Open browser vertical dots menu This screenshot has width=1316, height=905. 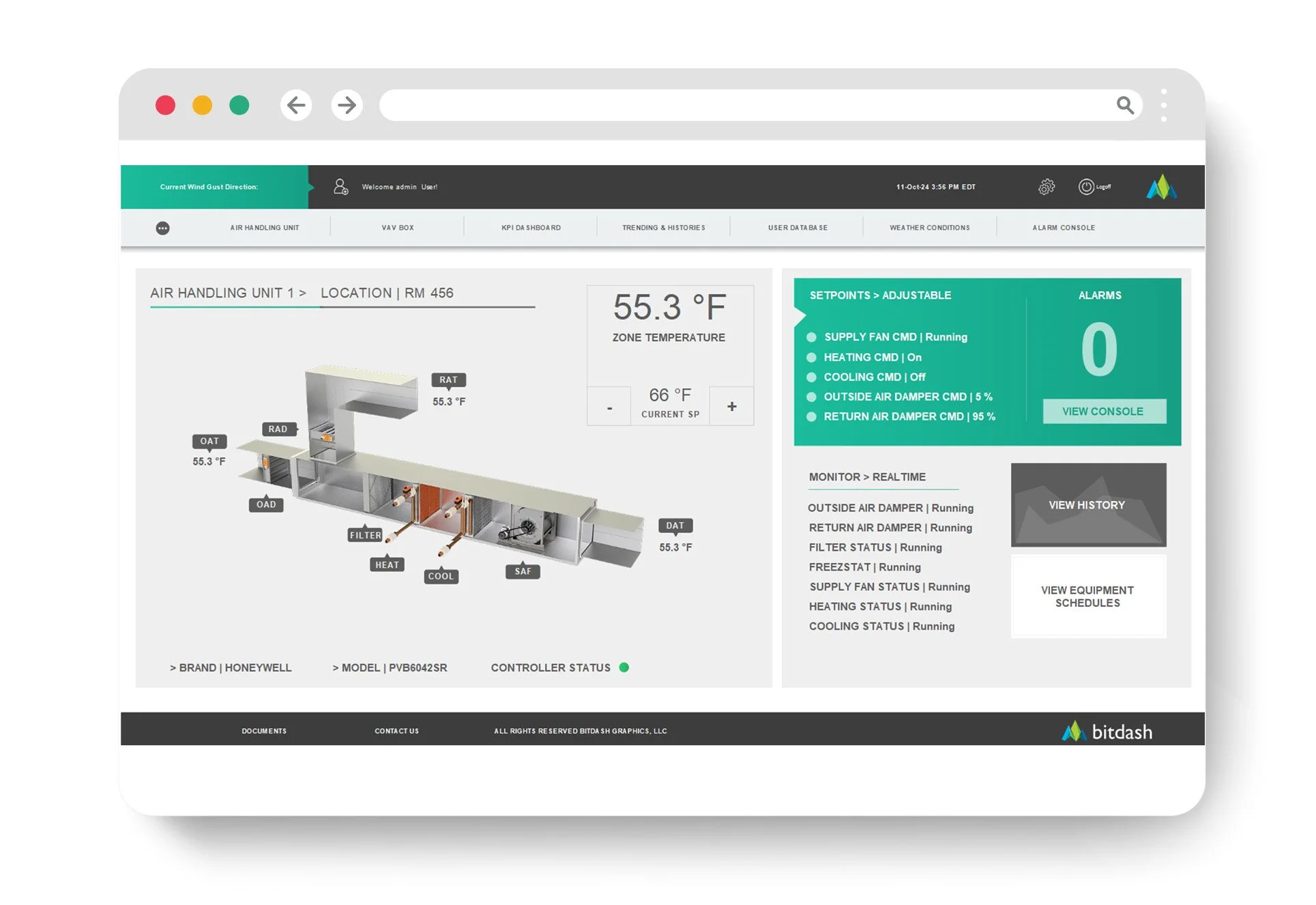1163,105
